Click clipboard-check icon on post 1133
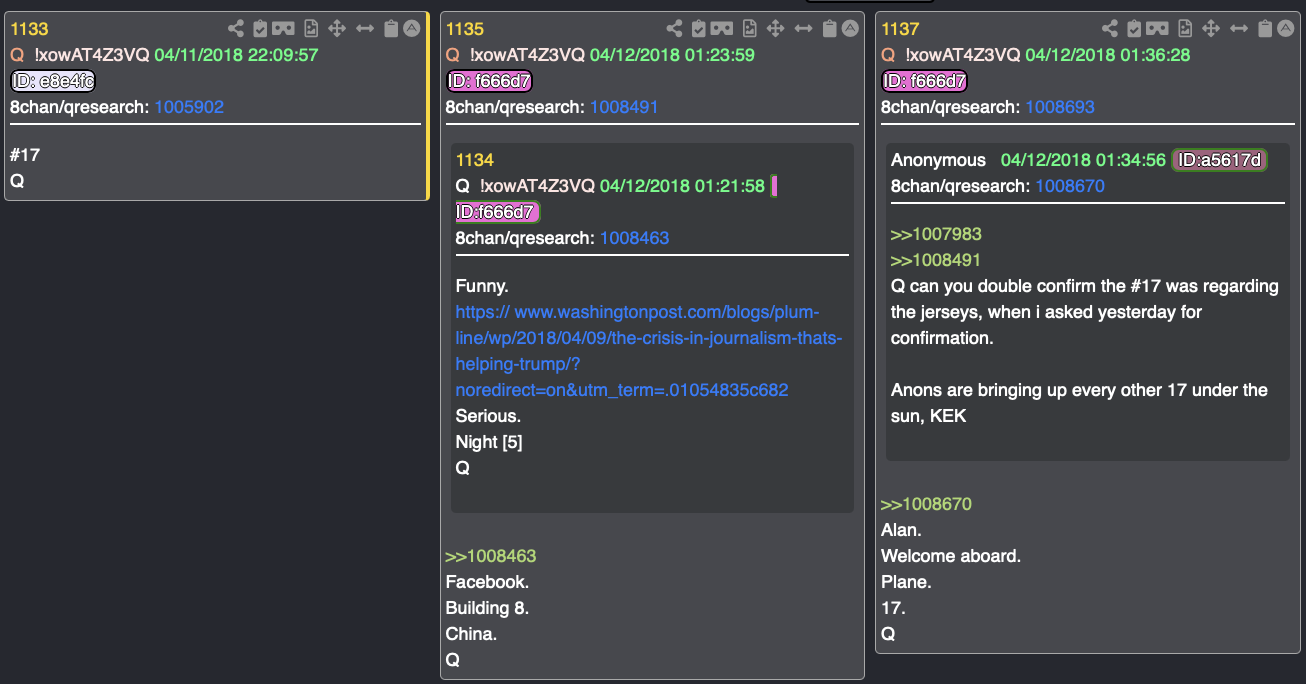The width and height of the screenshot is (1306, 684). [260, 29]
